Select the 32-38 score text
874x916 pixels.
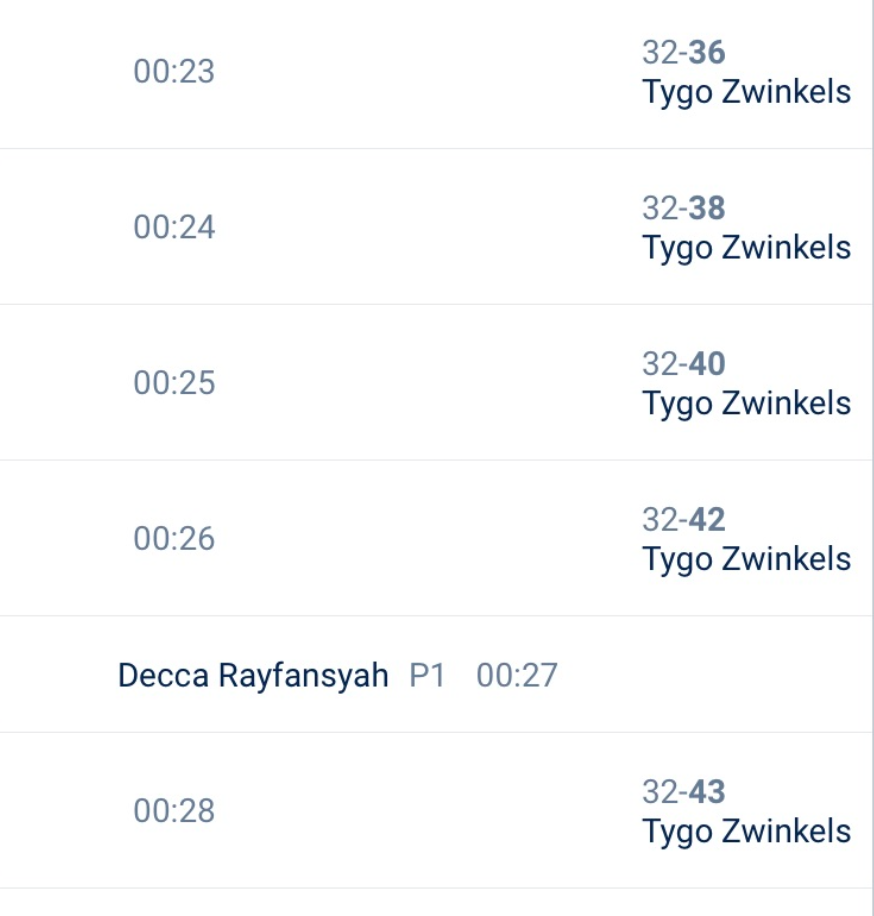[x=684, y=208]
